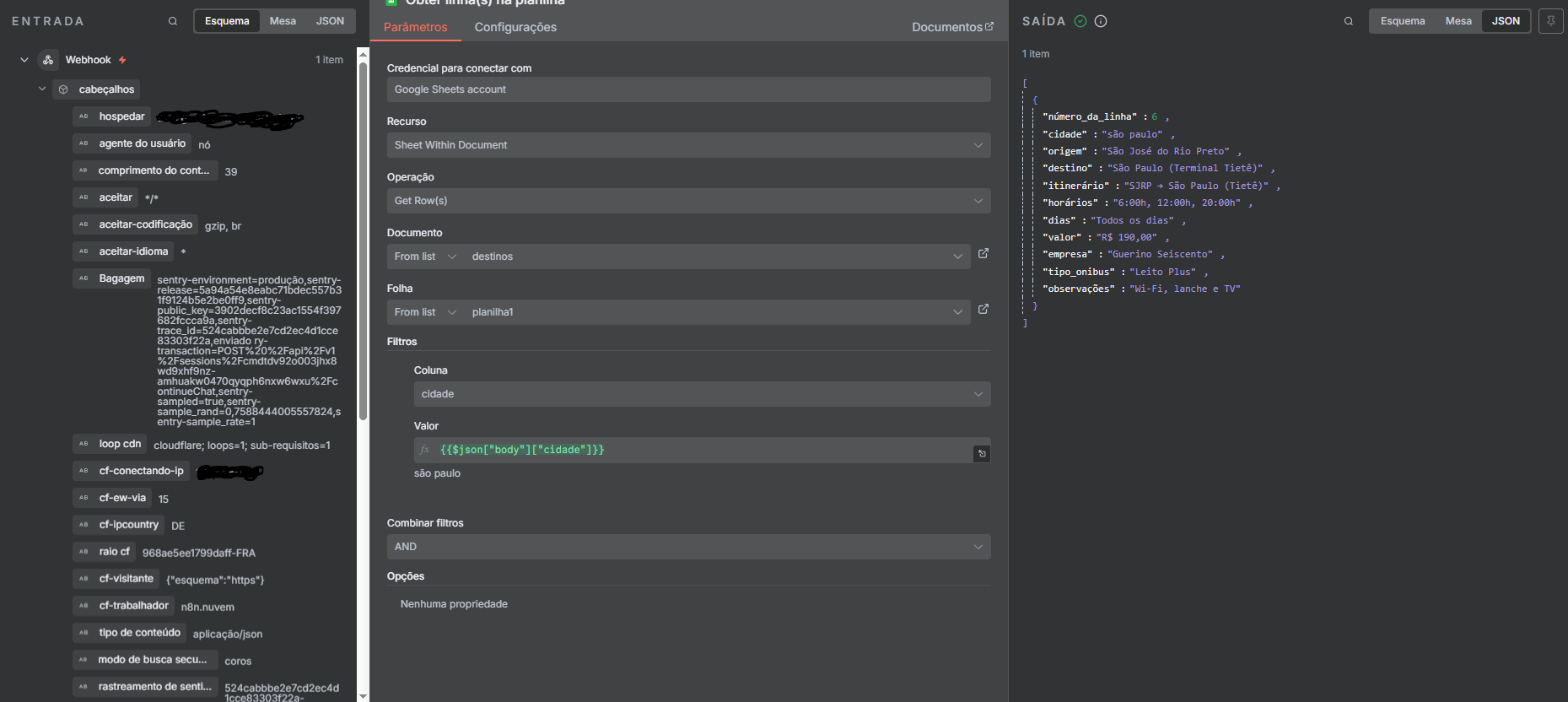This screenshot has width=1568, height=702.
Task: Click the AB type icon for Bagagem
Action: click(84, 278)
